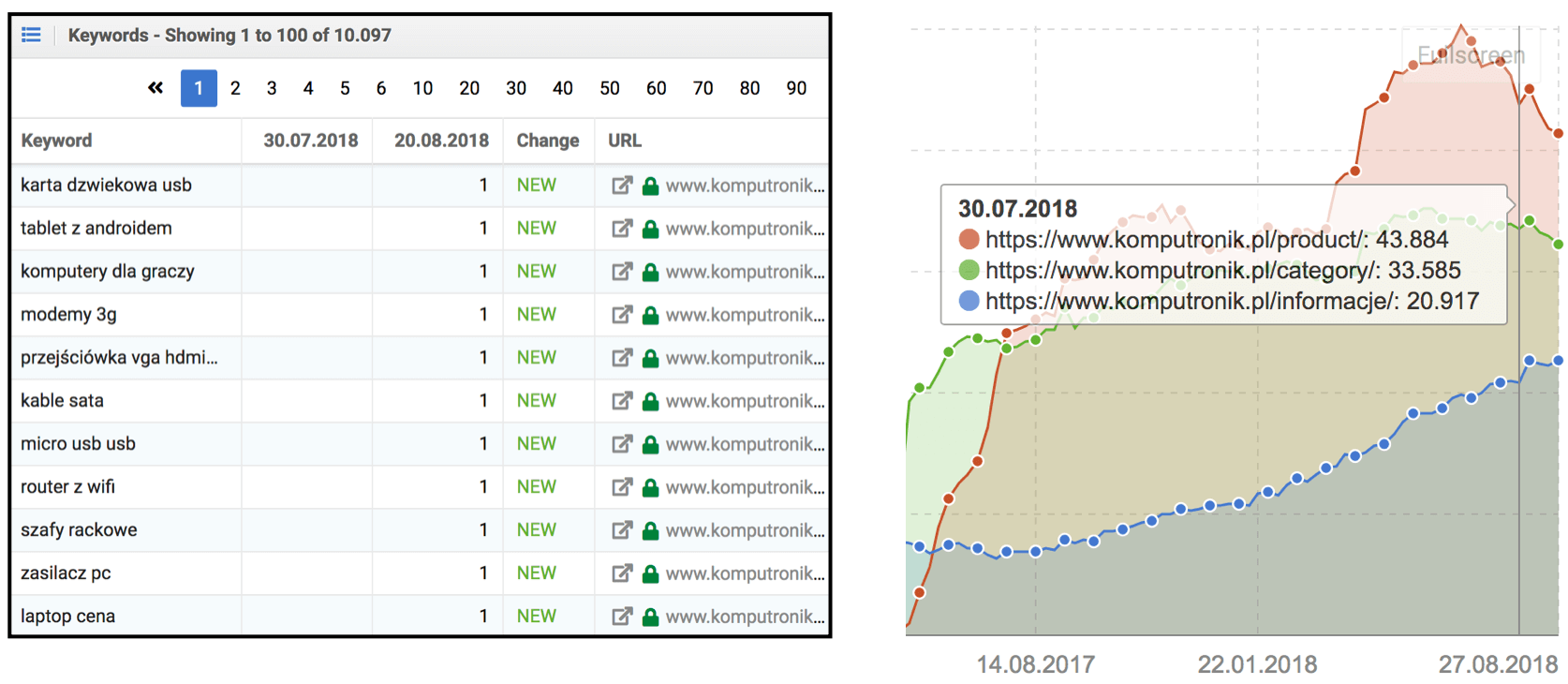This screenshot has height=684, width=1568.
Task: Select keyword 'tablet z androidem'
Action: pyautogui.click(x=96, y=229)
